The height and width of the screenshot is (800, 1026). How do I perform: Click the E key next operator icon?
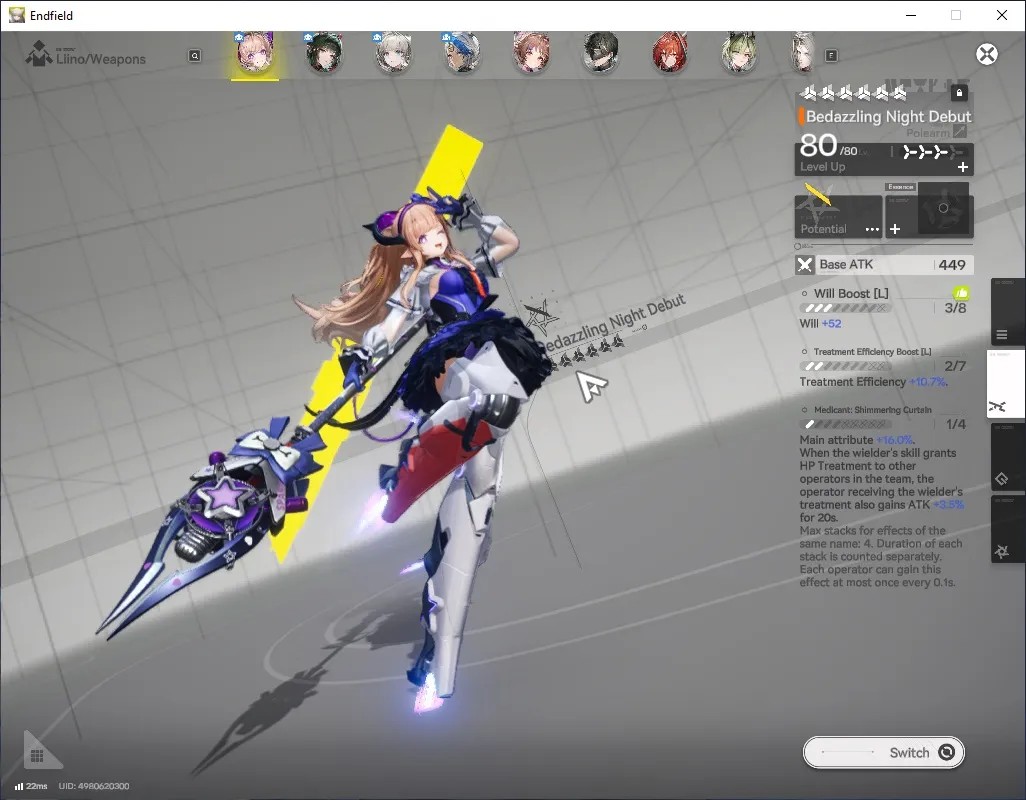831,56
